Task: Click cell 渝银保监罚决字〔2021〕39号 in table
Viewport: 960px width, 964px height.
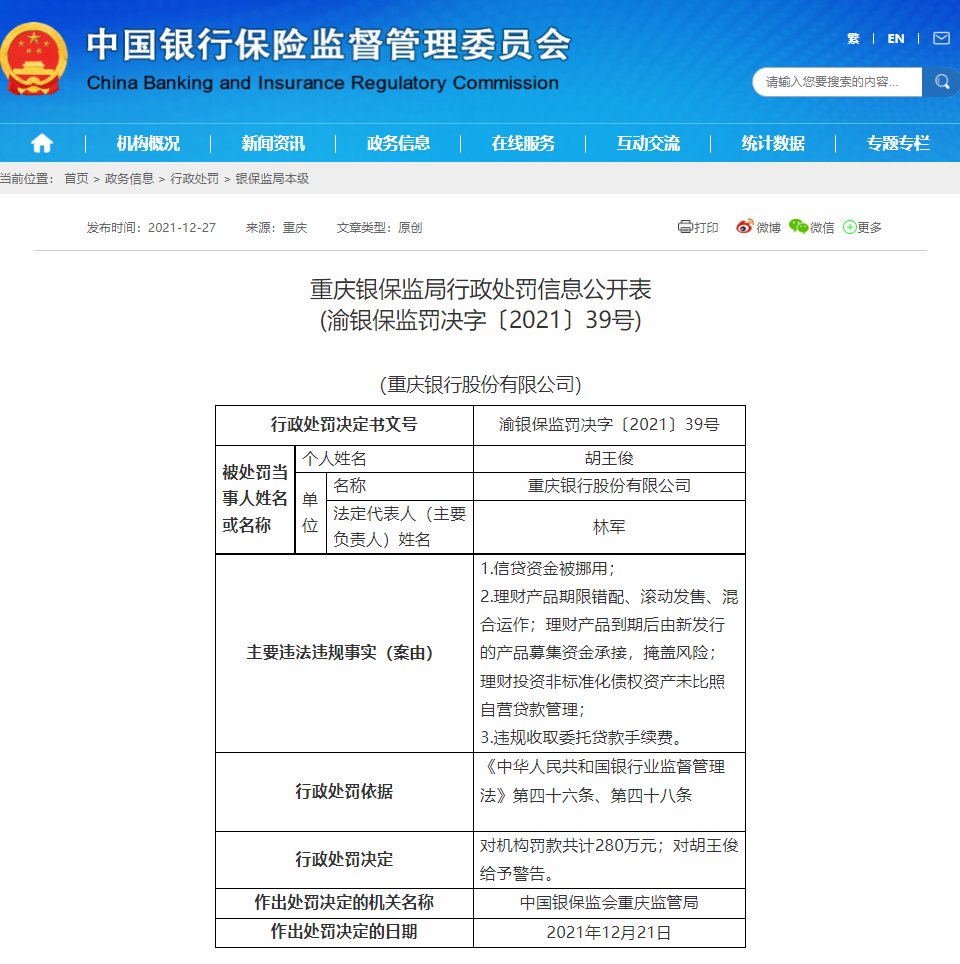Action: pyautogui.click(x=609, y=424)
